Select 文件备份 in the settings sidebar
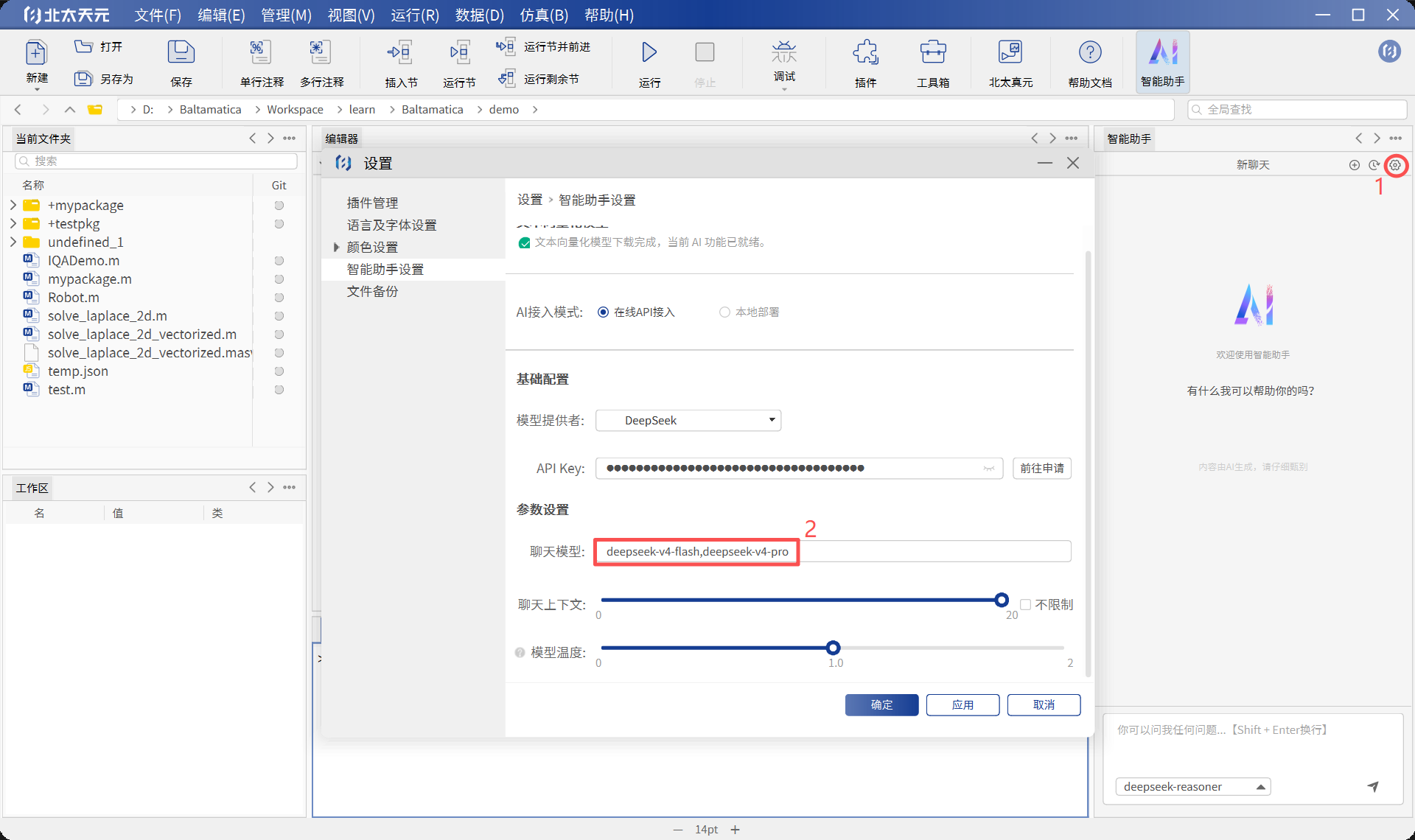1415x840 pixels. [373, 291]
